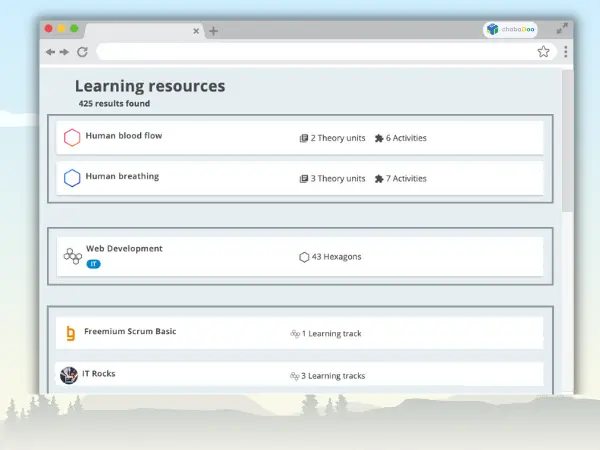Viewport: 600px width, 450px height.
Task: Click the Learning resources heading
Action: 150,86
